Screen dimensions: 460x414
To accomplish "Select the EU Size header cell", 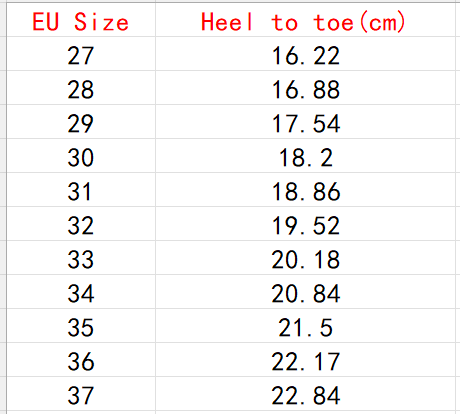I will (81, 20).
